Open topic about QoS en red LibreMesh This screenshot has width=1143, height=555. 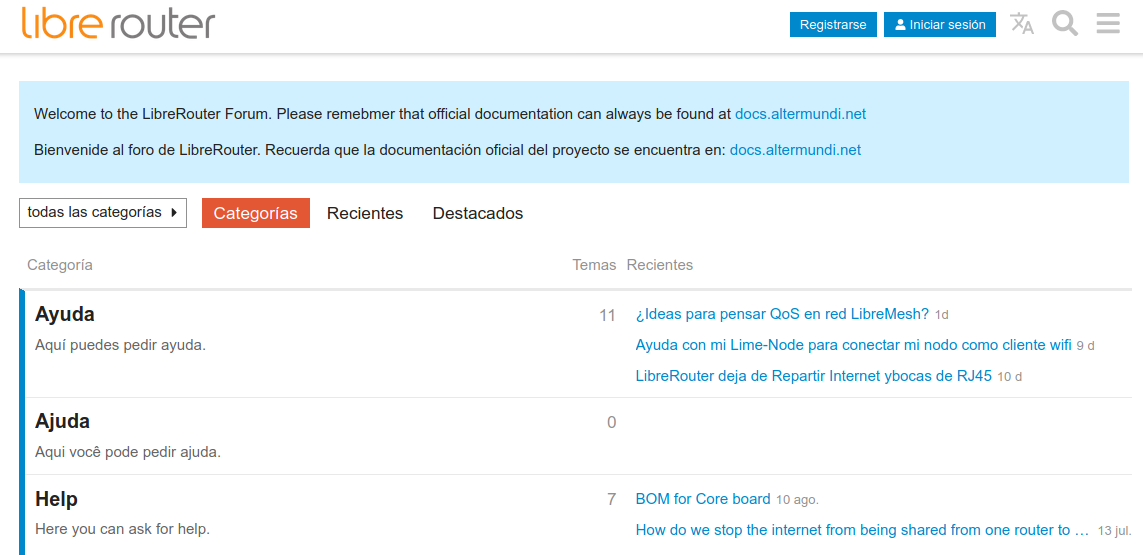tap(782, 314)
